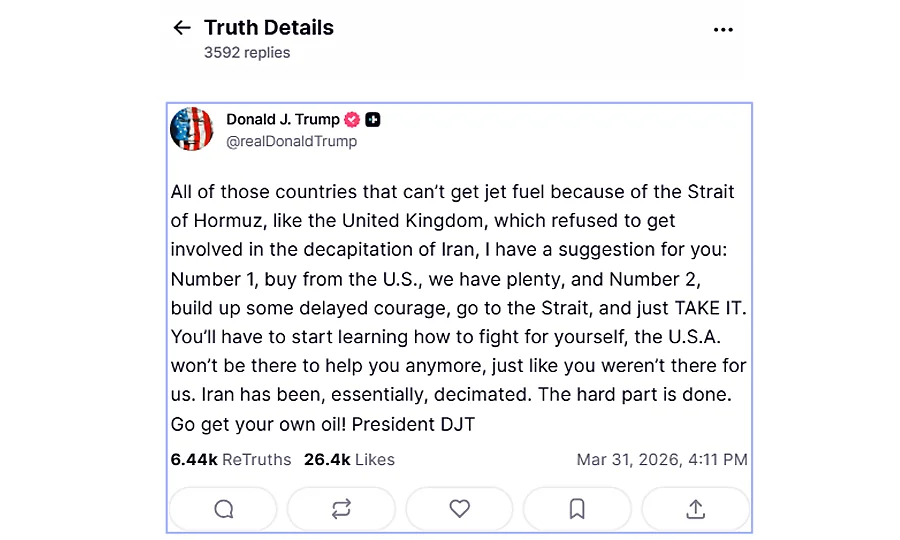View the 6.44k ReTruths list
Image resolution: width=900 pixels, height=540 pixels.
(x=231, y=460)
